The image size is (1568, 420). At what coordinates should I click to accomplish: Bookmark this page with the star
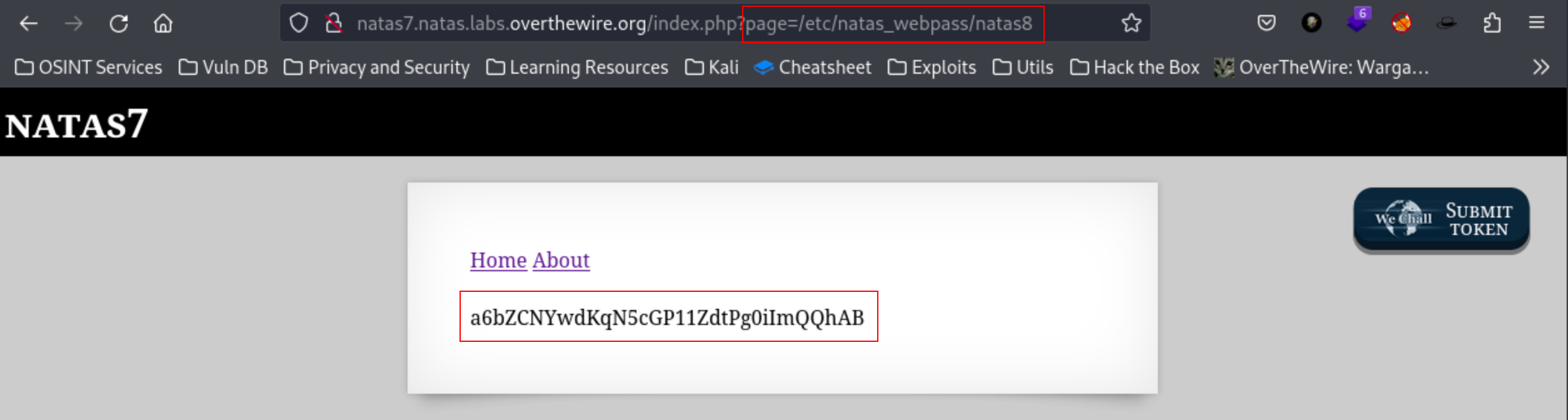tap(1131, 24)
